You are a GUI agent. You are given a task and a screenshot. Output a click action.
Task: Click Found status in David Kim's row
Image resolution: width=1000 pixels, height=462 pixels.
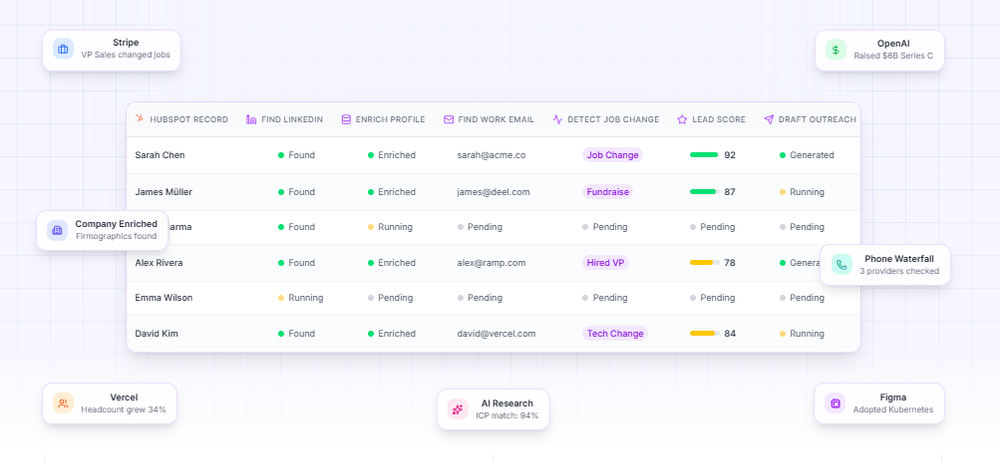(x=297, y=334)
